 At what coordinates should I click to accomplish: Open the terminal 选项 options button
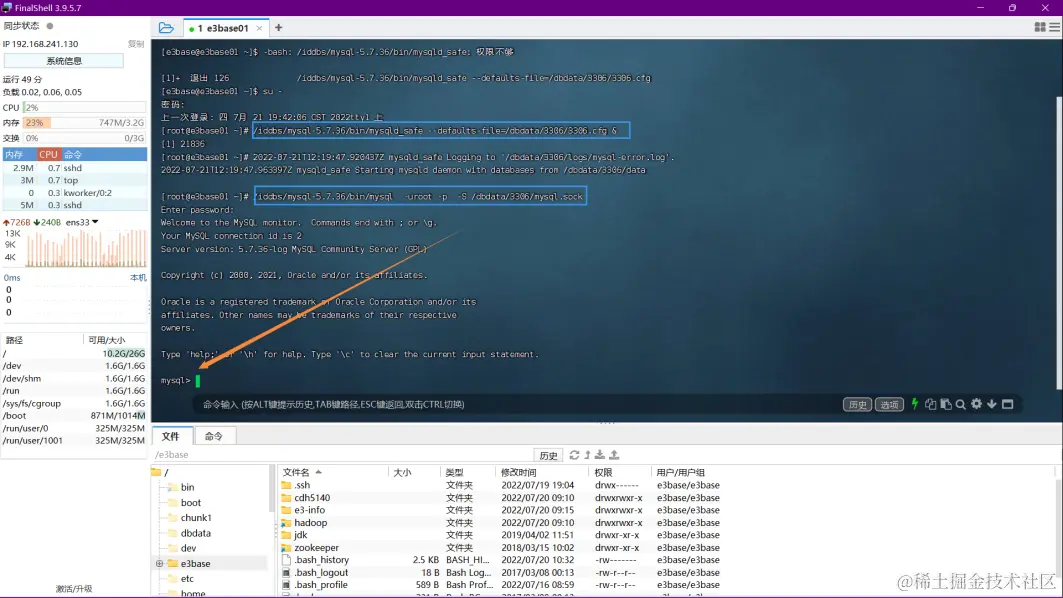coord(889,405)
